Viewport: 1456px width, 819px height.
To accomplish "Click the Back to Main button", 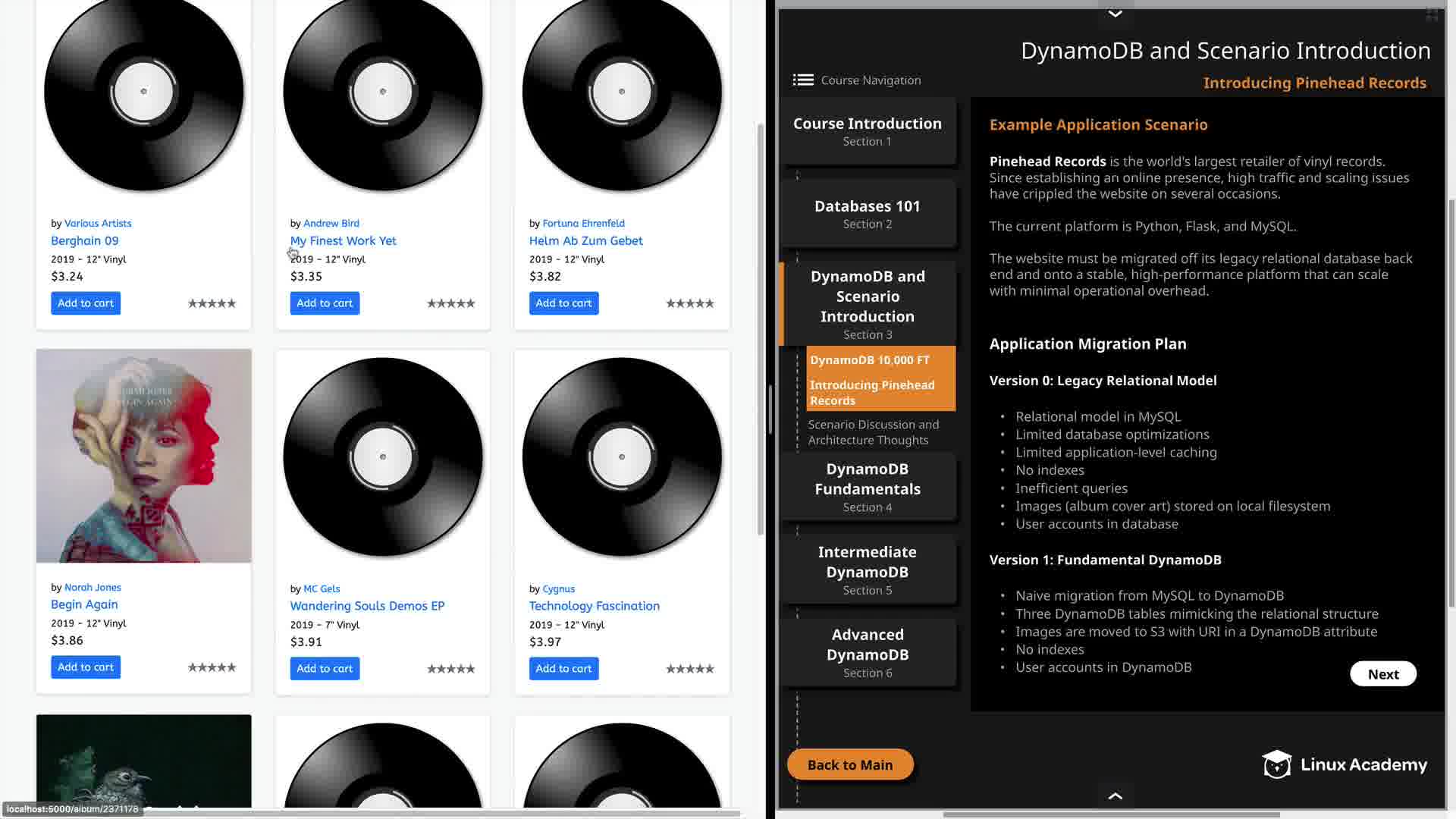I will (849, 764).
